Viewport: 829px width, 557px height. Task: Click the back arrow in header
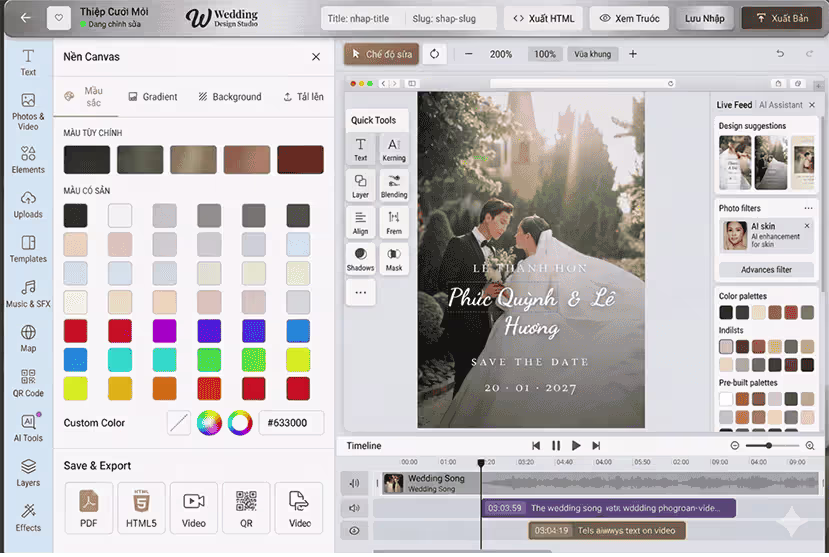[x=25, y=18]
